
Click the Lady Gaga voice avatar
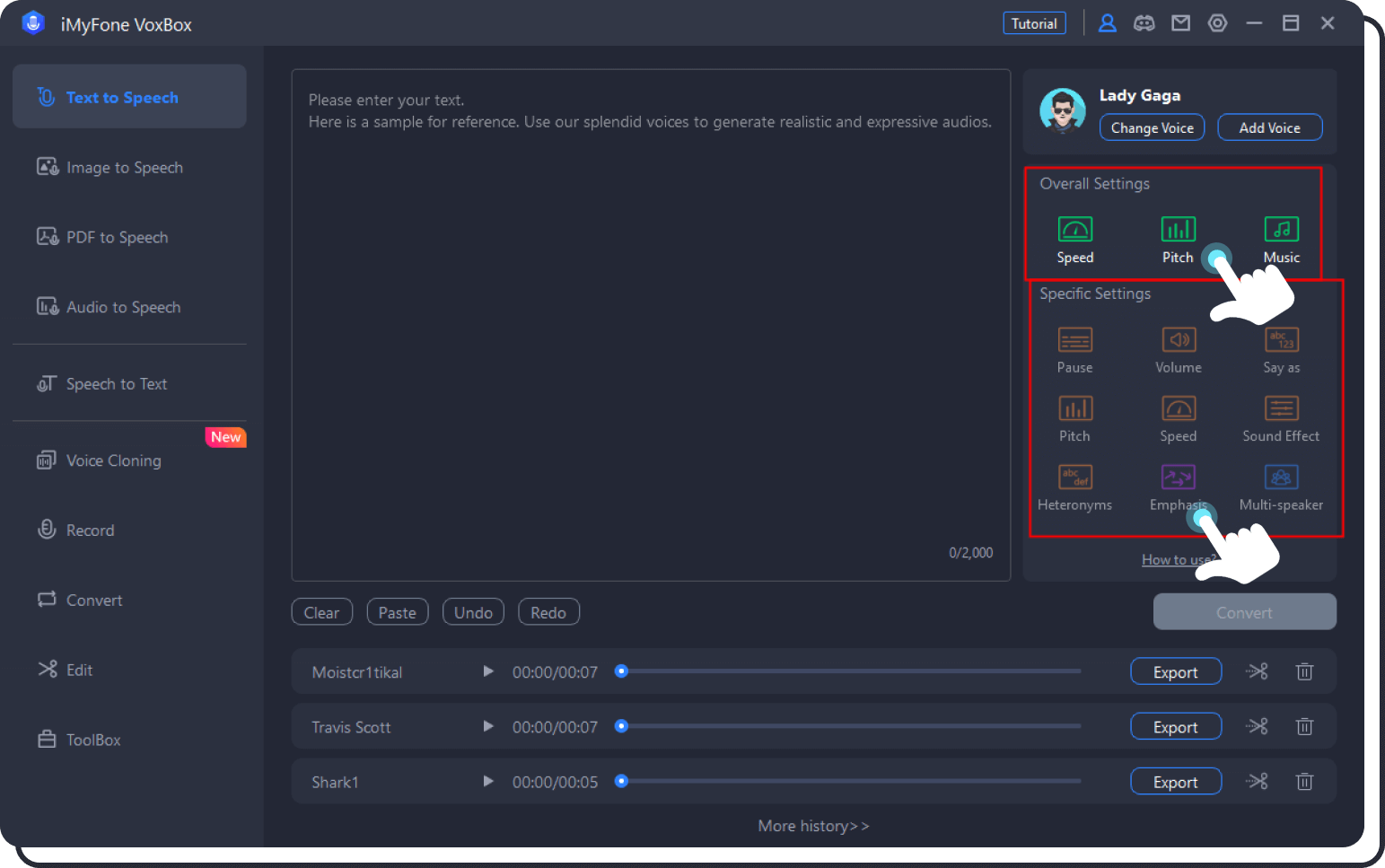tap(1063, 110)
